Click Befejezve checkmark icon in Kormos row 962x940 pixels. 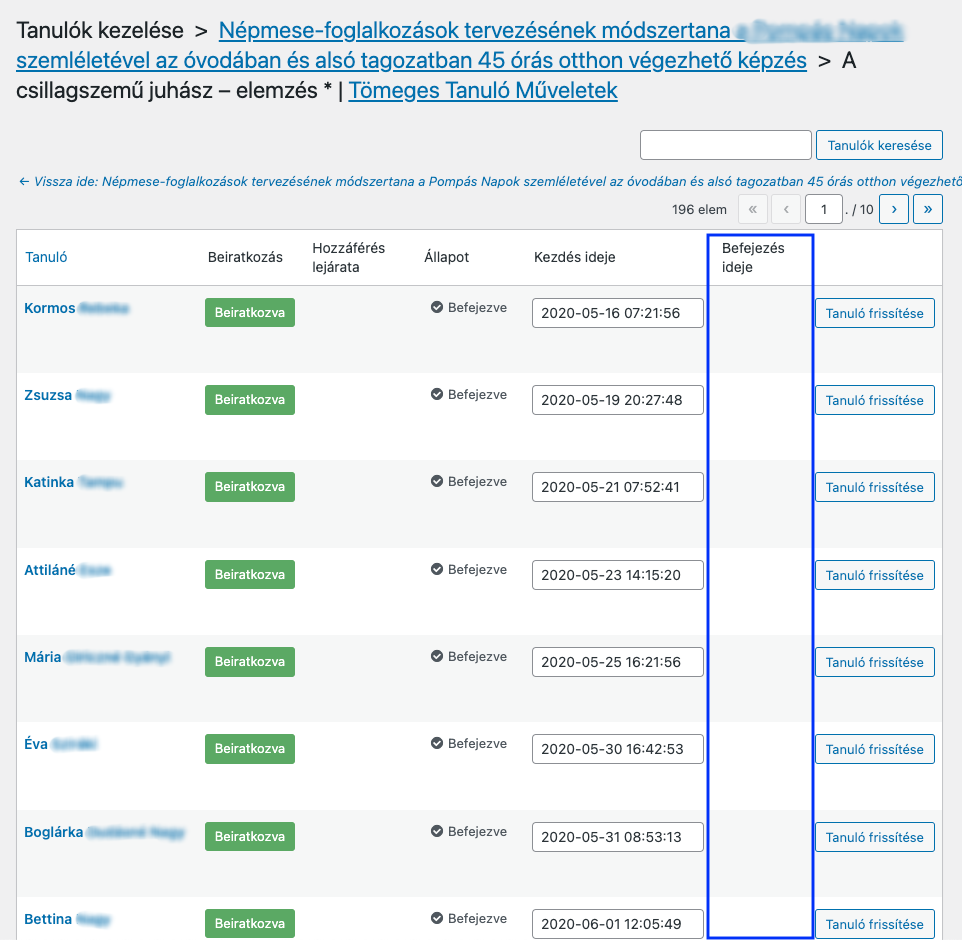click(x=437, y=307)
